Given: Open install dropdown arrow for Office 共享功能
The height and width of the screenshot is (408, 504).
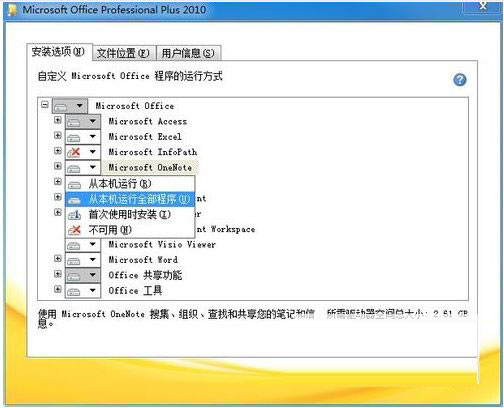Looking at the screenshot, I should (x=93, y=275).
